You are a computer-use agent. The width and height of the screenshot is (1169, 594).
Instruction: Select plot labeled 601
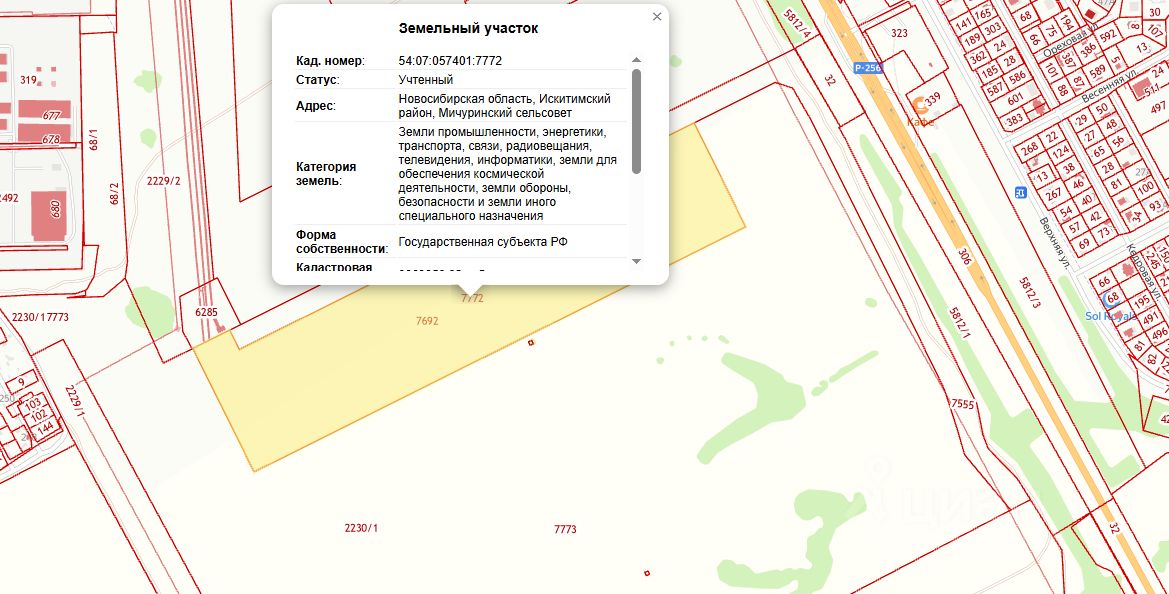click(x=1015, y=100)
